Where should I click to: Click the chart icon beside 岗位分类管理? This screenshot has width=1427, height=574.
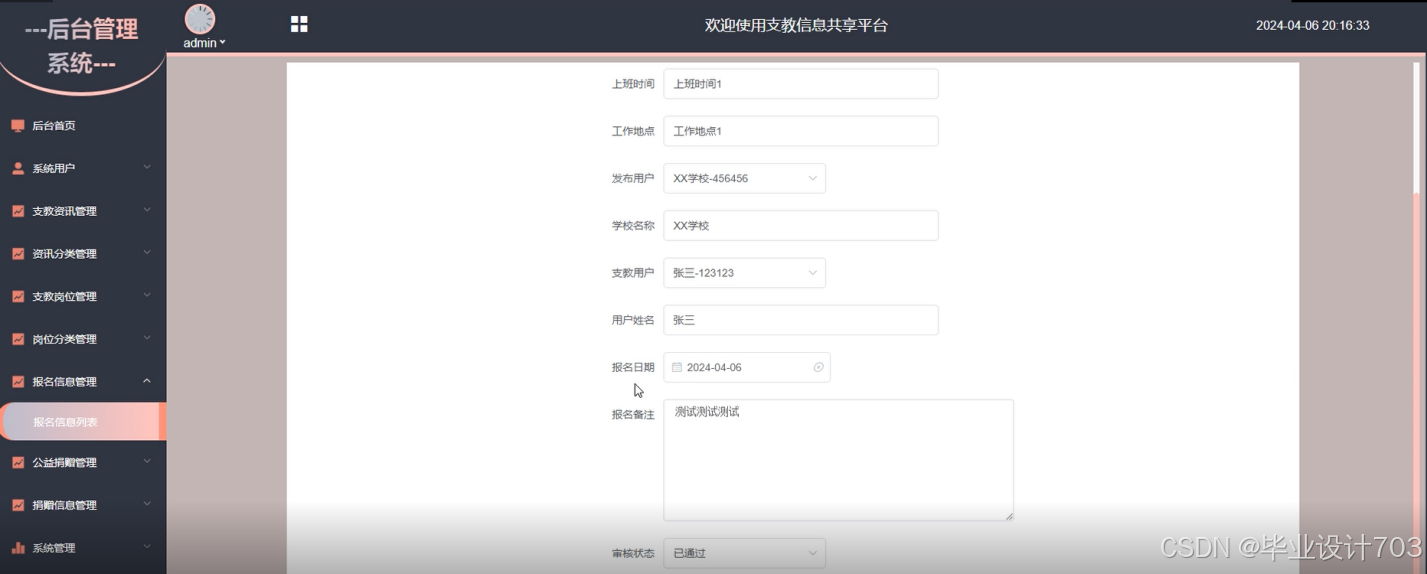click(x=18, y=339)
